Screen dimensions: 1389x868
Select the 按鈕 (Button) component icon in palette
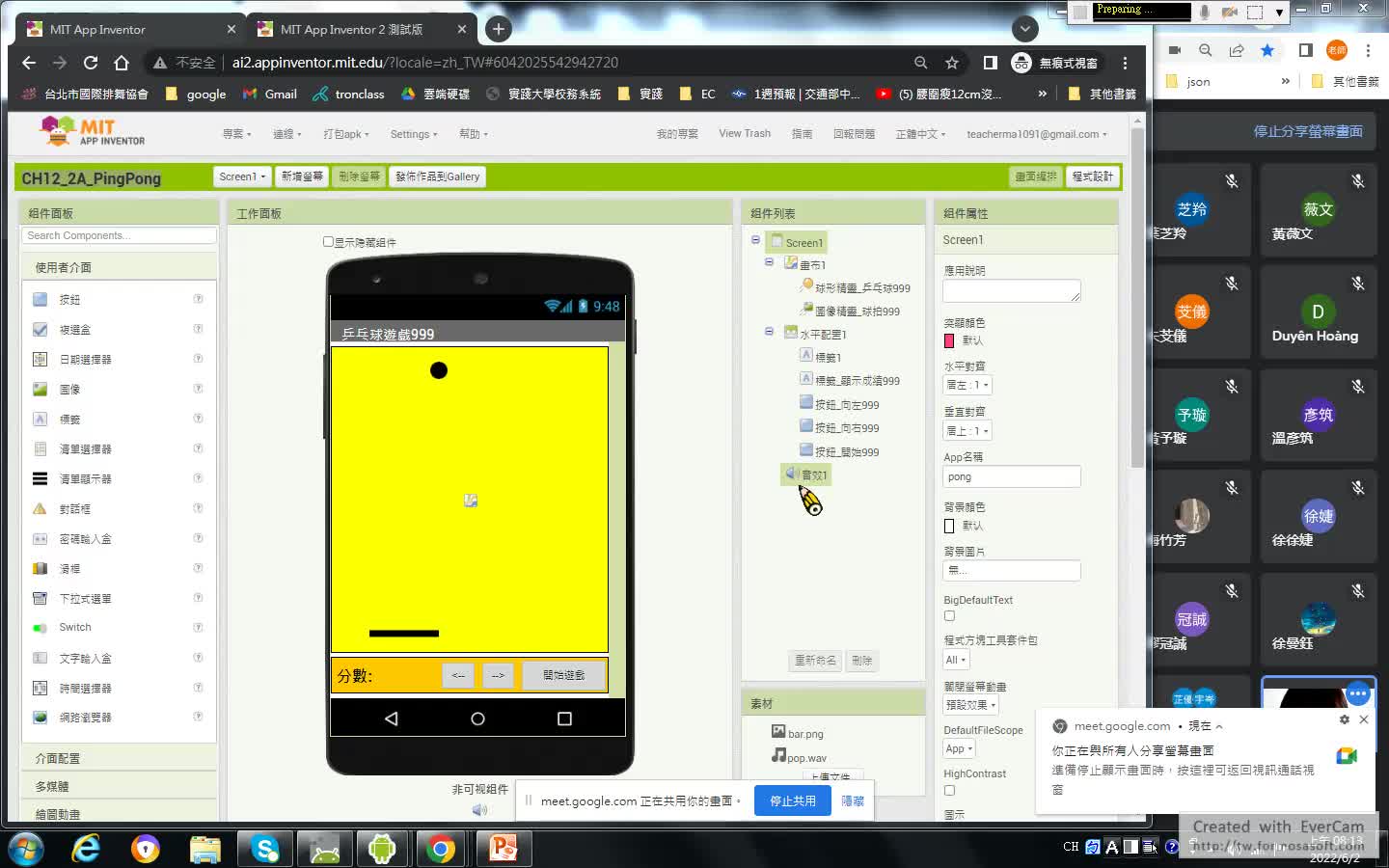pos(40,300)
